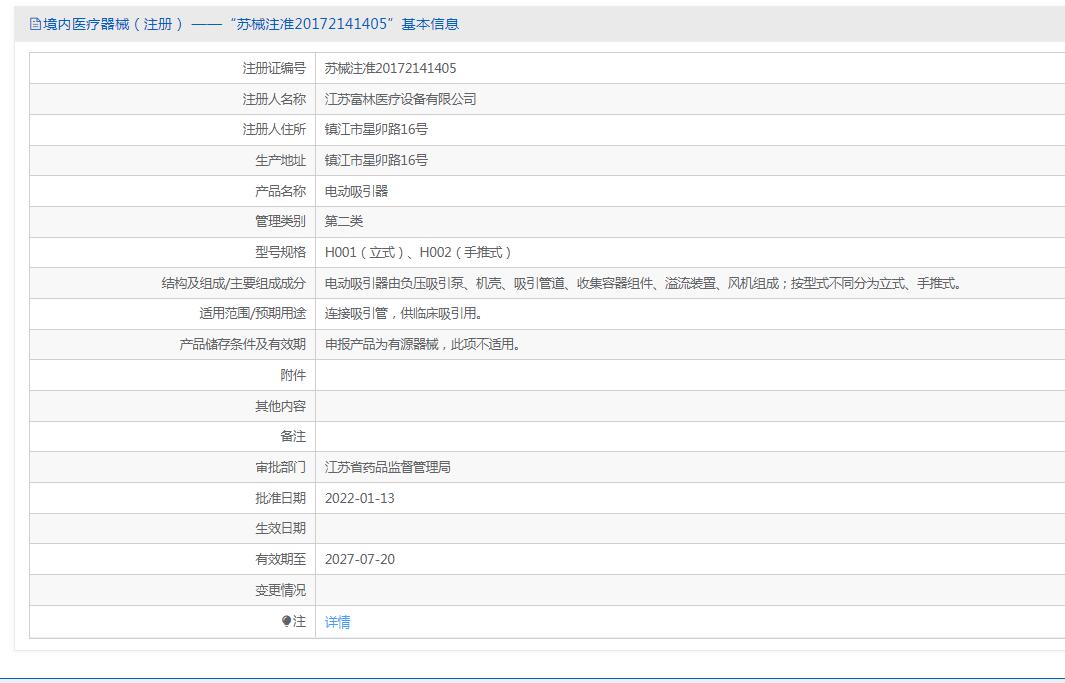Click the 生产地址 label

(x=281, y=160)
